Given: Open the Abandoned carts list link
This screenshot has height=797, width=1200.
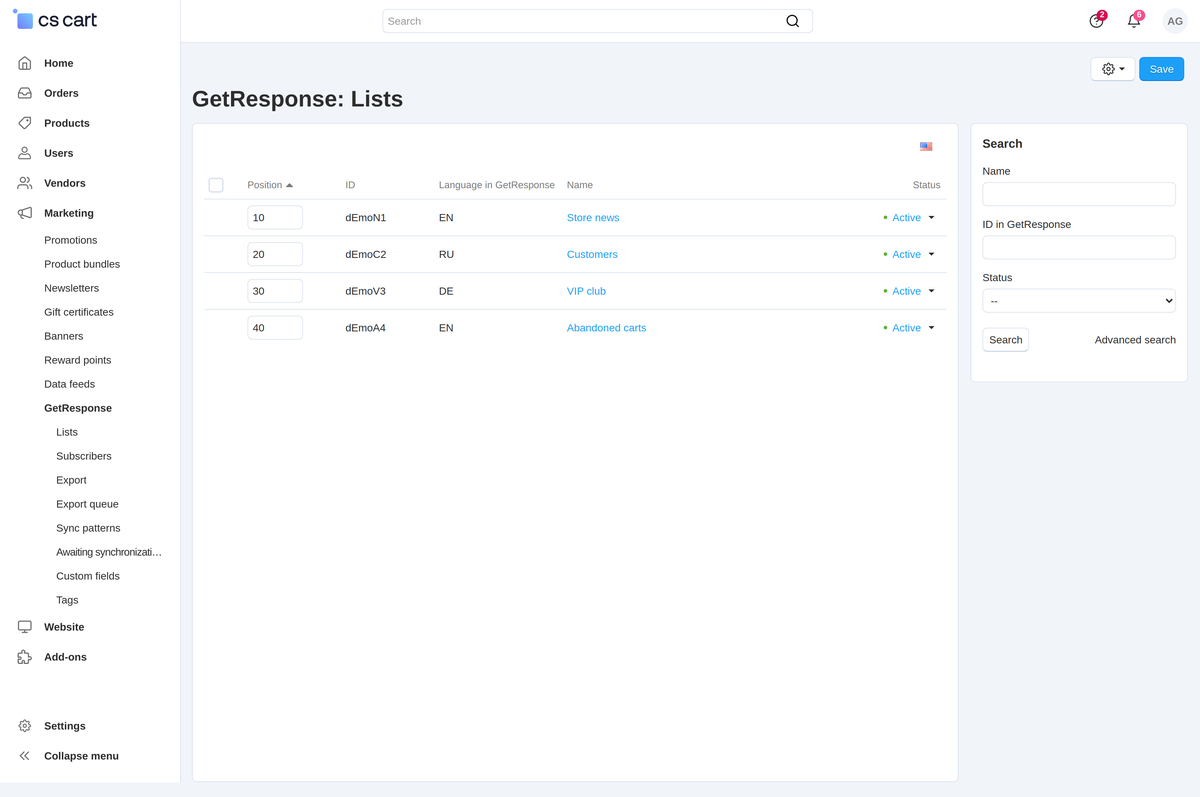Looking at the screenshot, I should point(606,328).
